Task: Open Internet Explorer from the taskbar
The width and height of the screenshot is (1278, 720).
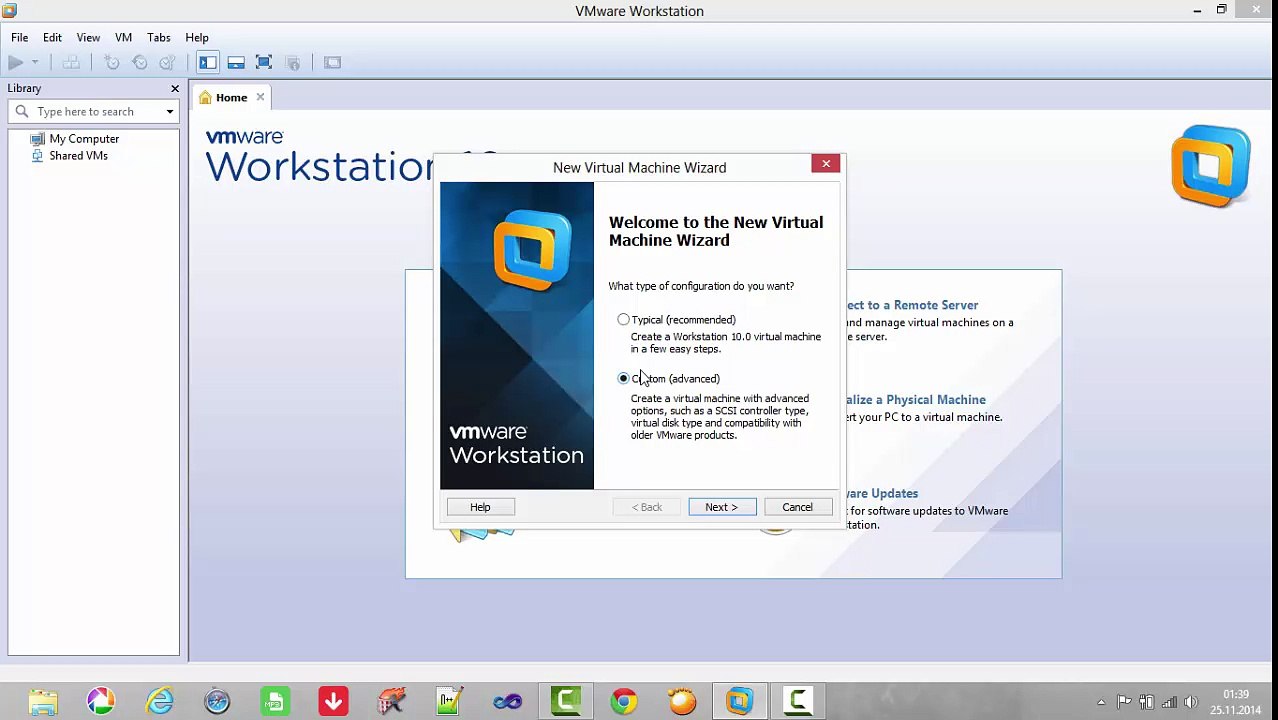Action: (159, 701)
